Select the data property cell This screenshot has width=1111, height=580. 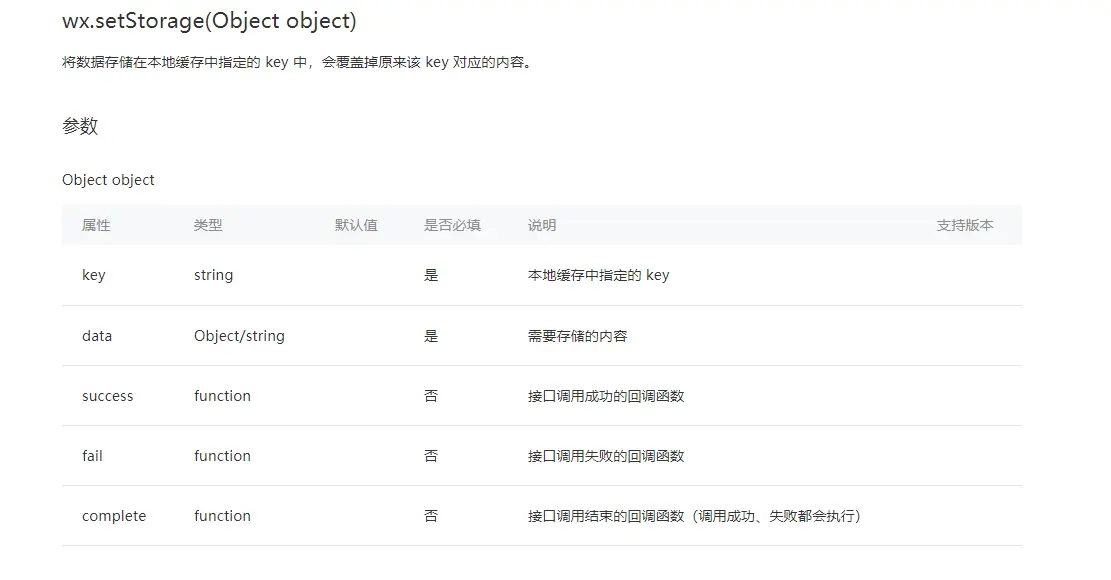pyautogui.click(x=97, y=336)
